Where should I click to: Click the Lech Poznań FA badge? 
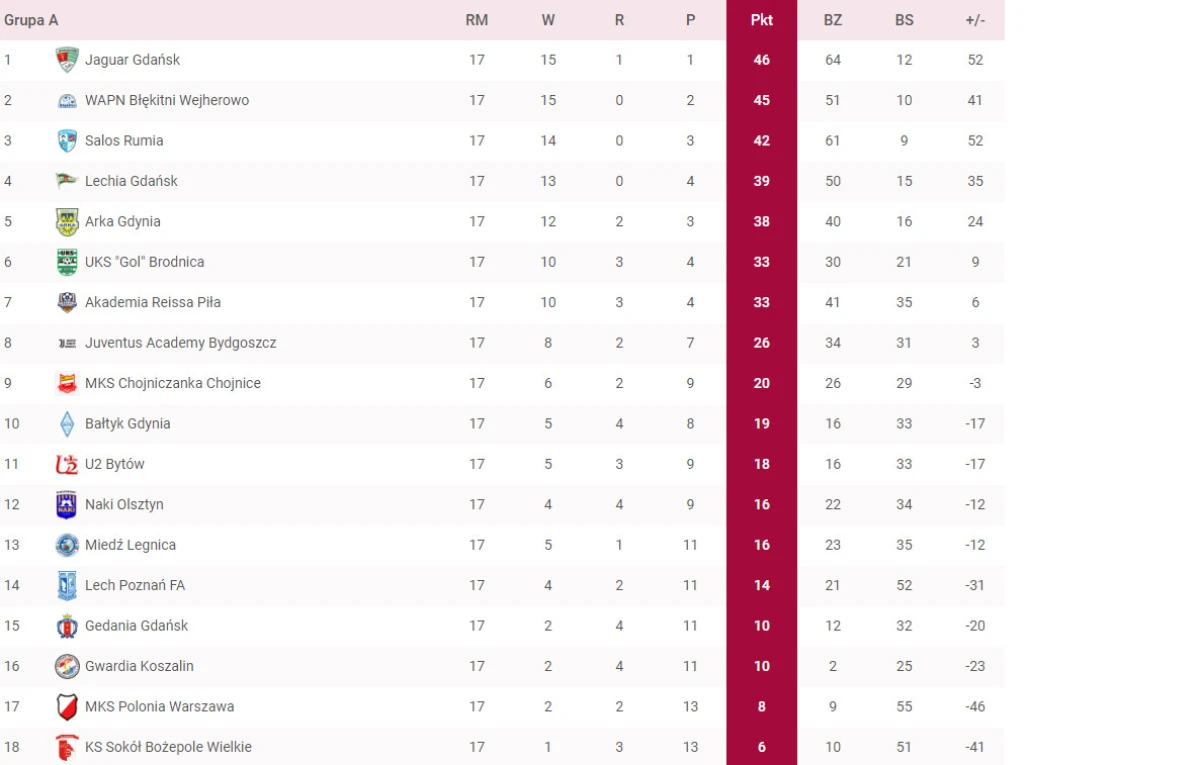pyautogui.click(x=67, y=586)
